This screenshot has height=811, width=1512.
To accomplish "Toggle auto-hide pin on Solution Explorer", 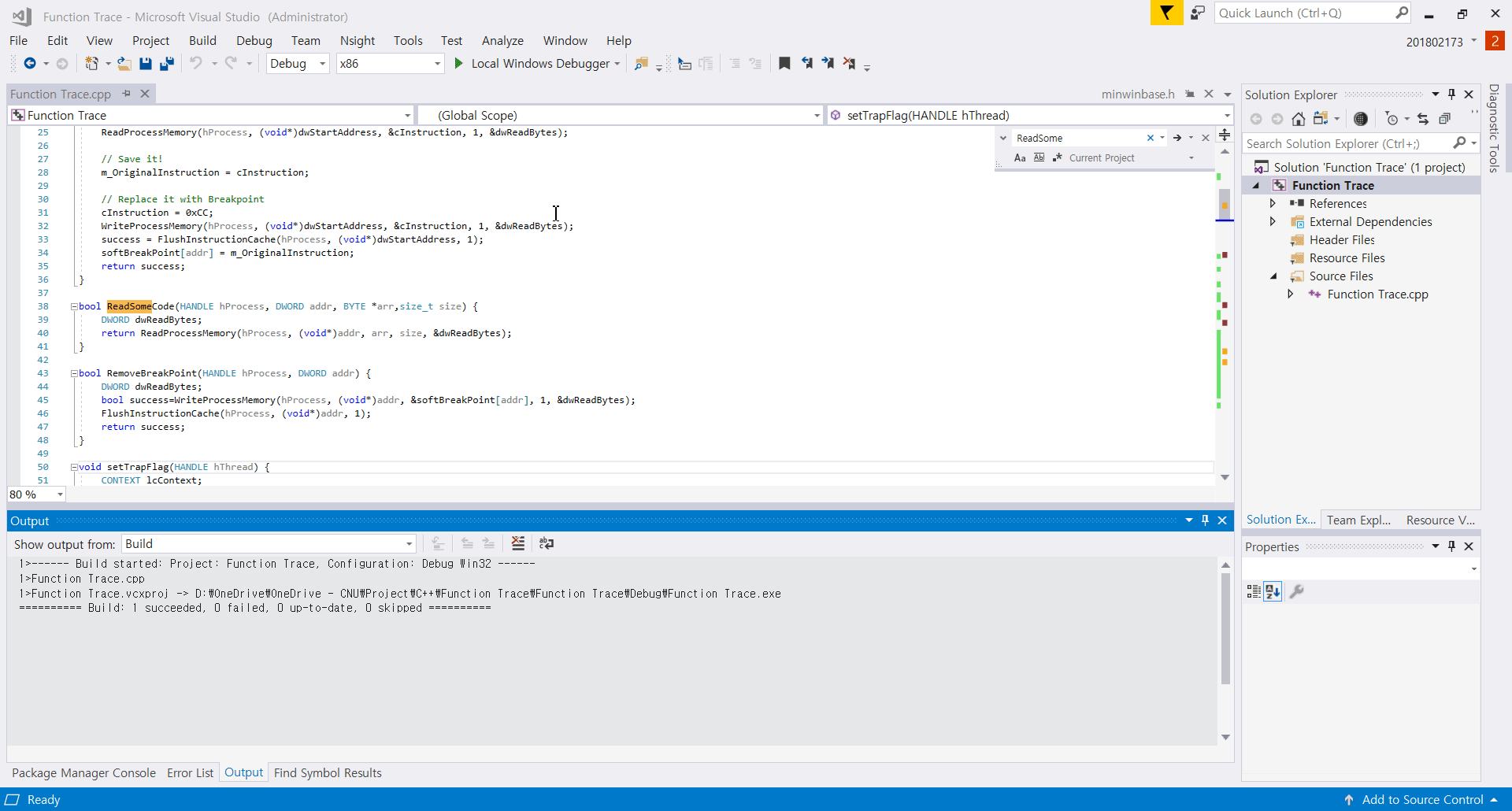I will click(1451, 94).
